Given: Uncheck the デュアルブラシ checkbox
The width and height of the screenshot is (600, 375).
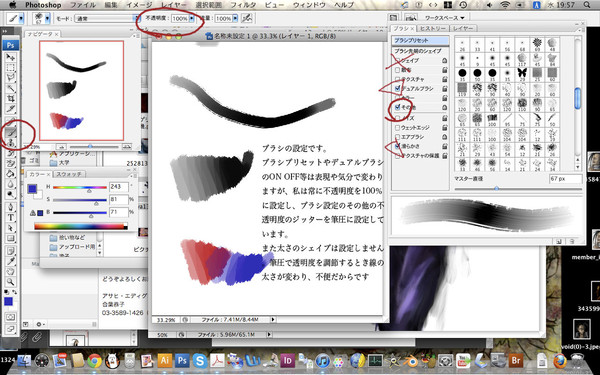Looking at the screenshot, I should [x=397, y=88].
